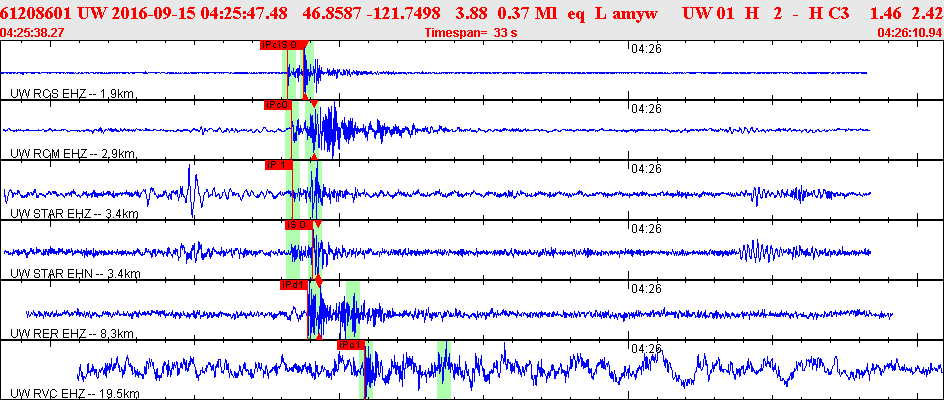Select the iPc0 pick flag on RCM

278,105
